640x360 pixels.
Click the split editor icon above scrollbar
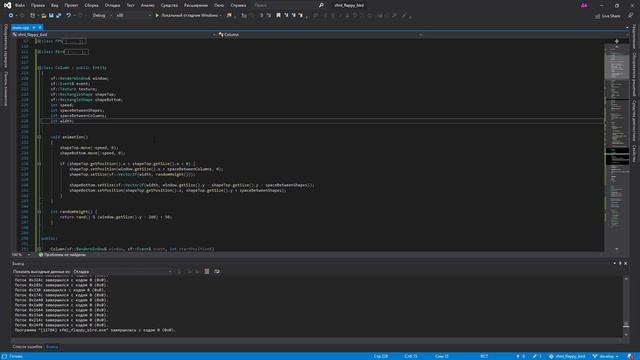point(617,41)
